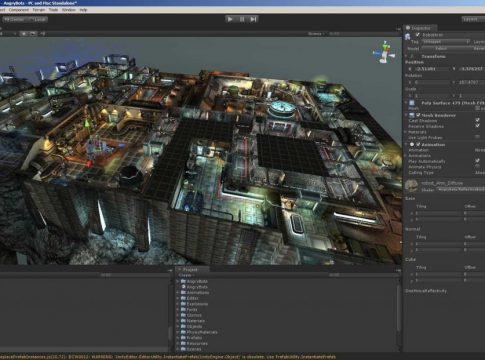Click the game object icon in the Inspector
Screen dimensions: 485x360
coord(408,36)
